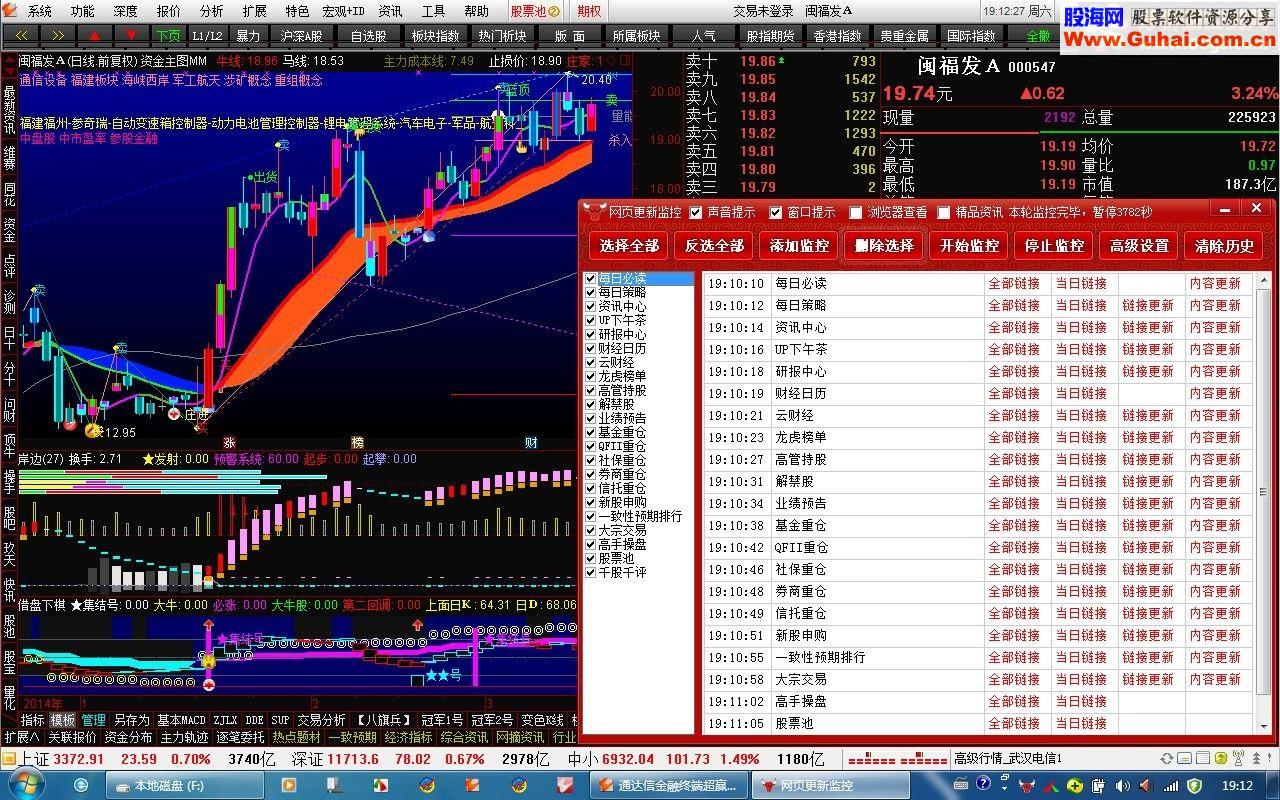Click 反选全部 button

point(715,245)
